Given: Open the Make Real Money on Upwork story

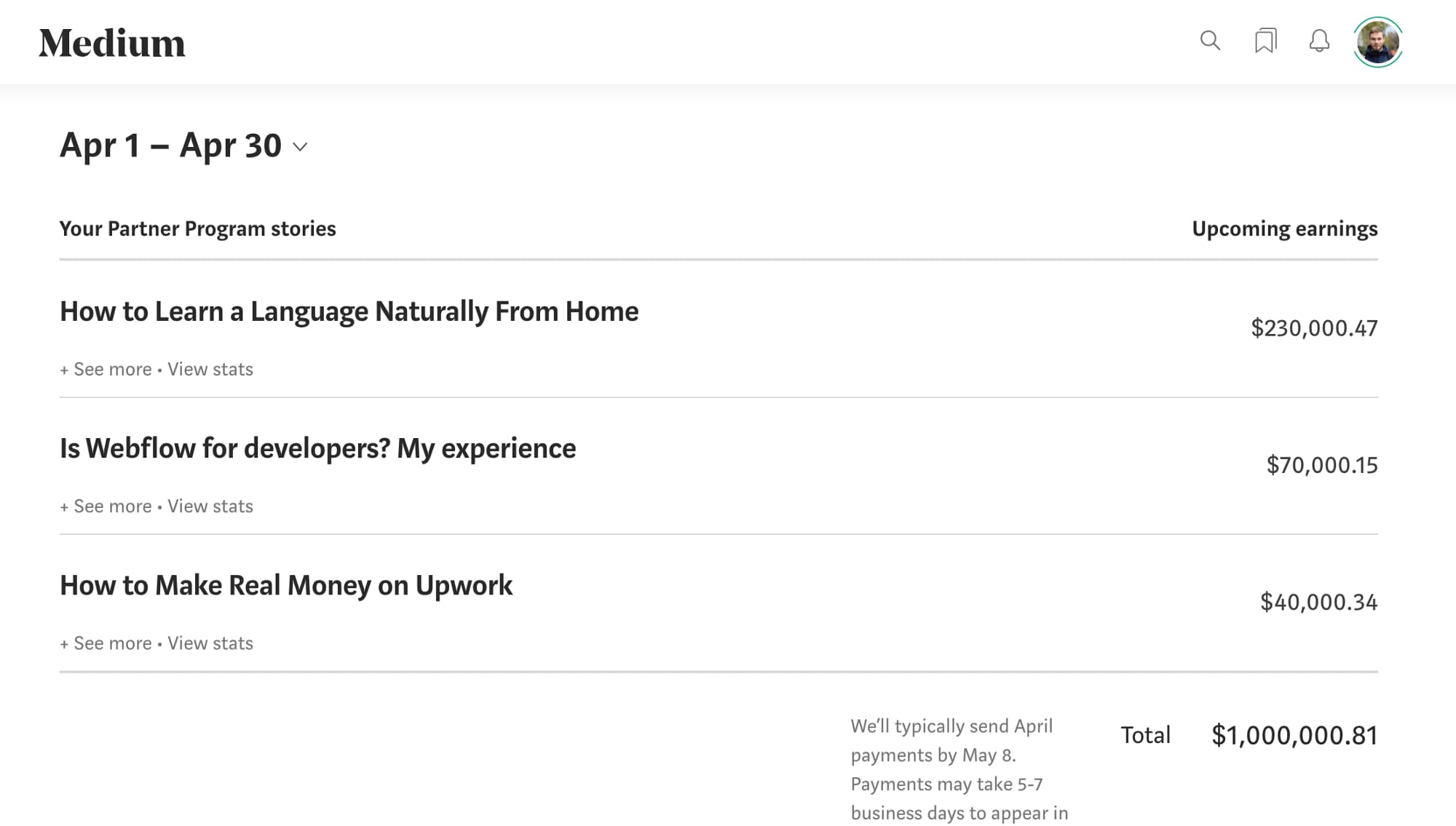Looking at the screenshot, I should click(286, 585).
